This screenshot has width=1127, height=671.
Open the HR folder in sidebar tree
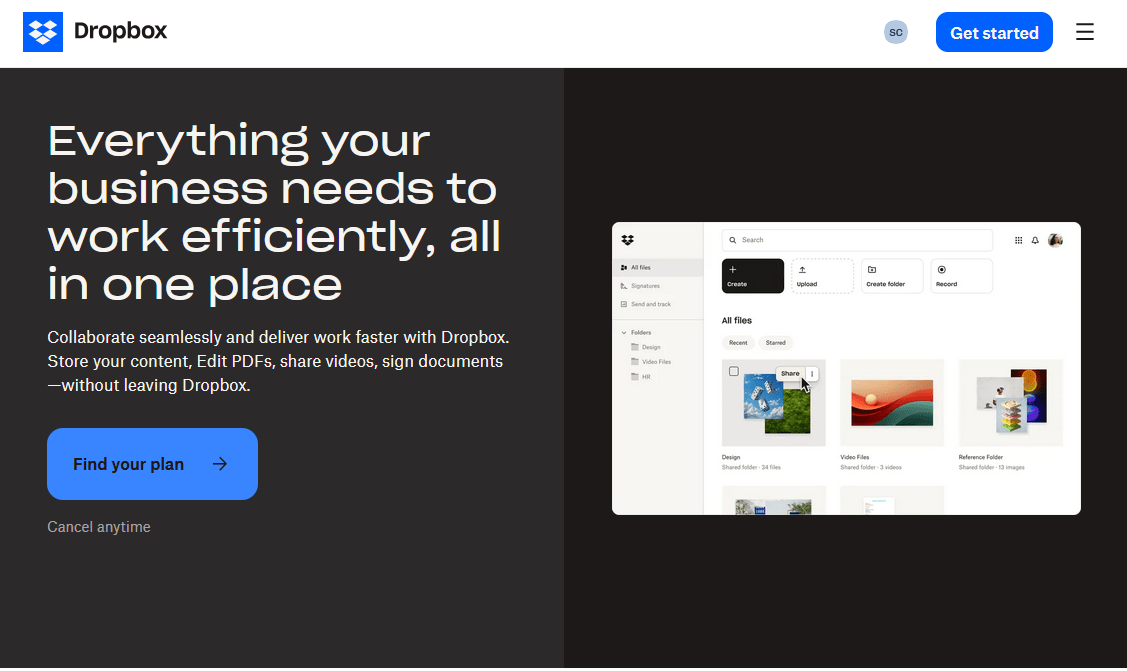641,377
